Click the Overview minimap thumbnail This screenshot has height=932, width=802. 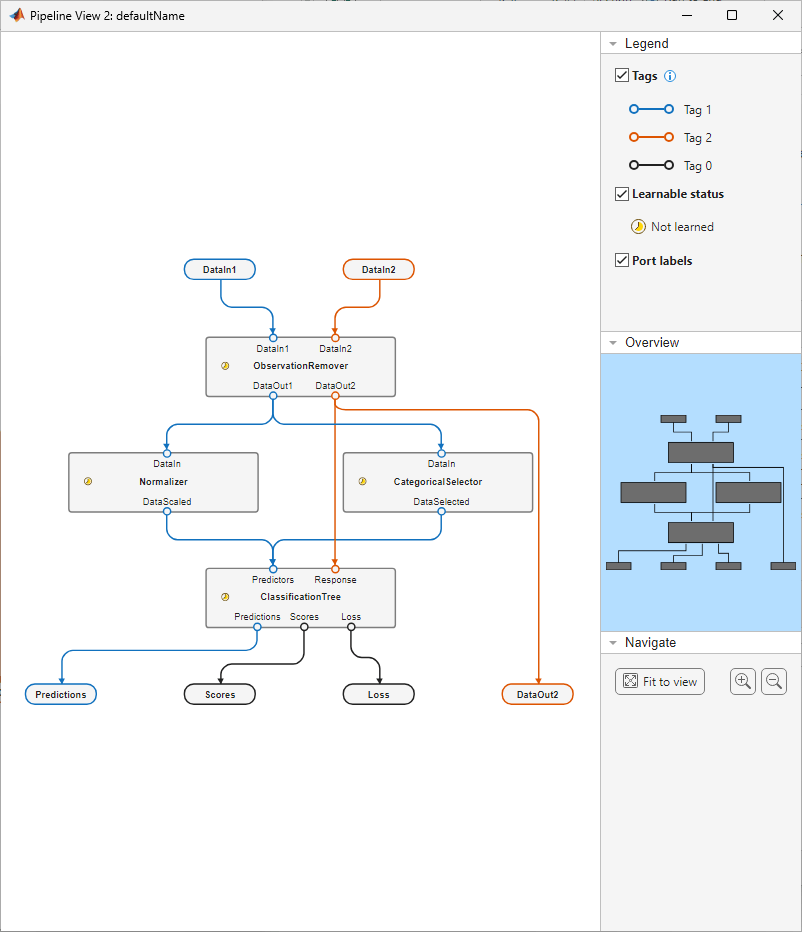(700, 490)
